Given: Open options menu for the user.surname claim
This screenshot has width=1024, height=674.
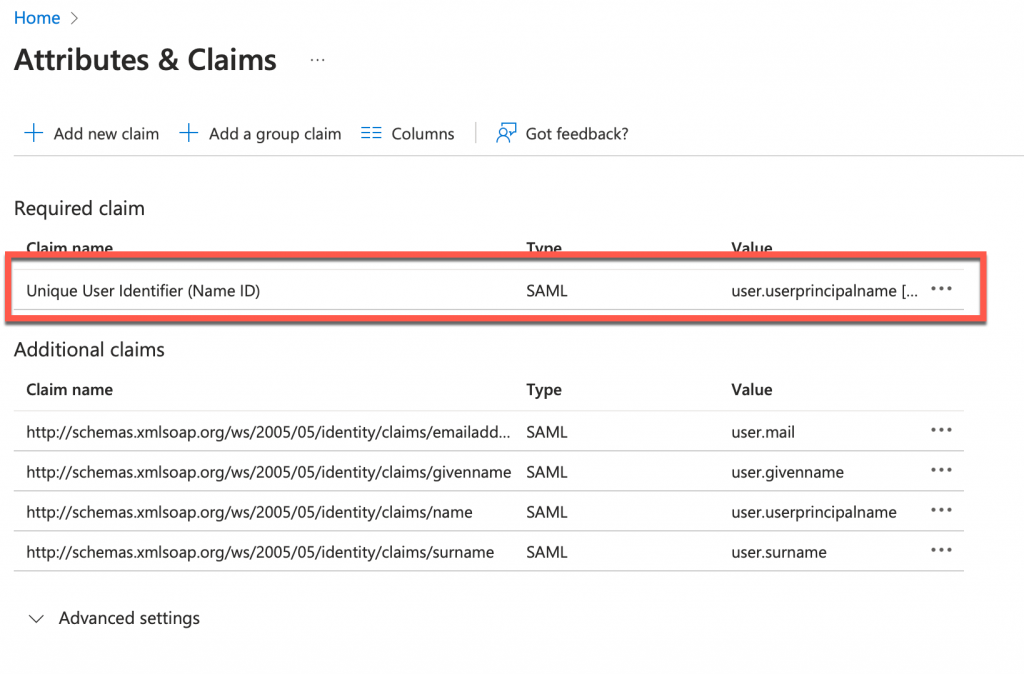Looking at the screenshot, I should click(941, 551).
